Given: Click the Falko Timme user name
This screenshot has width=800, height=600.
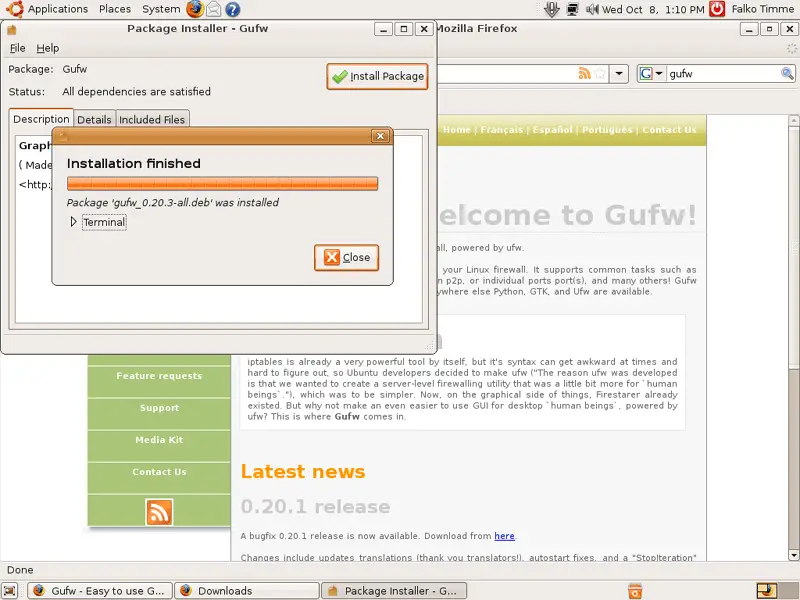Looking at the screenshot, I should pyautogui.click(x=763, y=9).
